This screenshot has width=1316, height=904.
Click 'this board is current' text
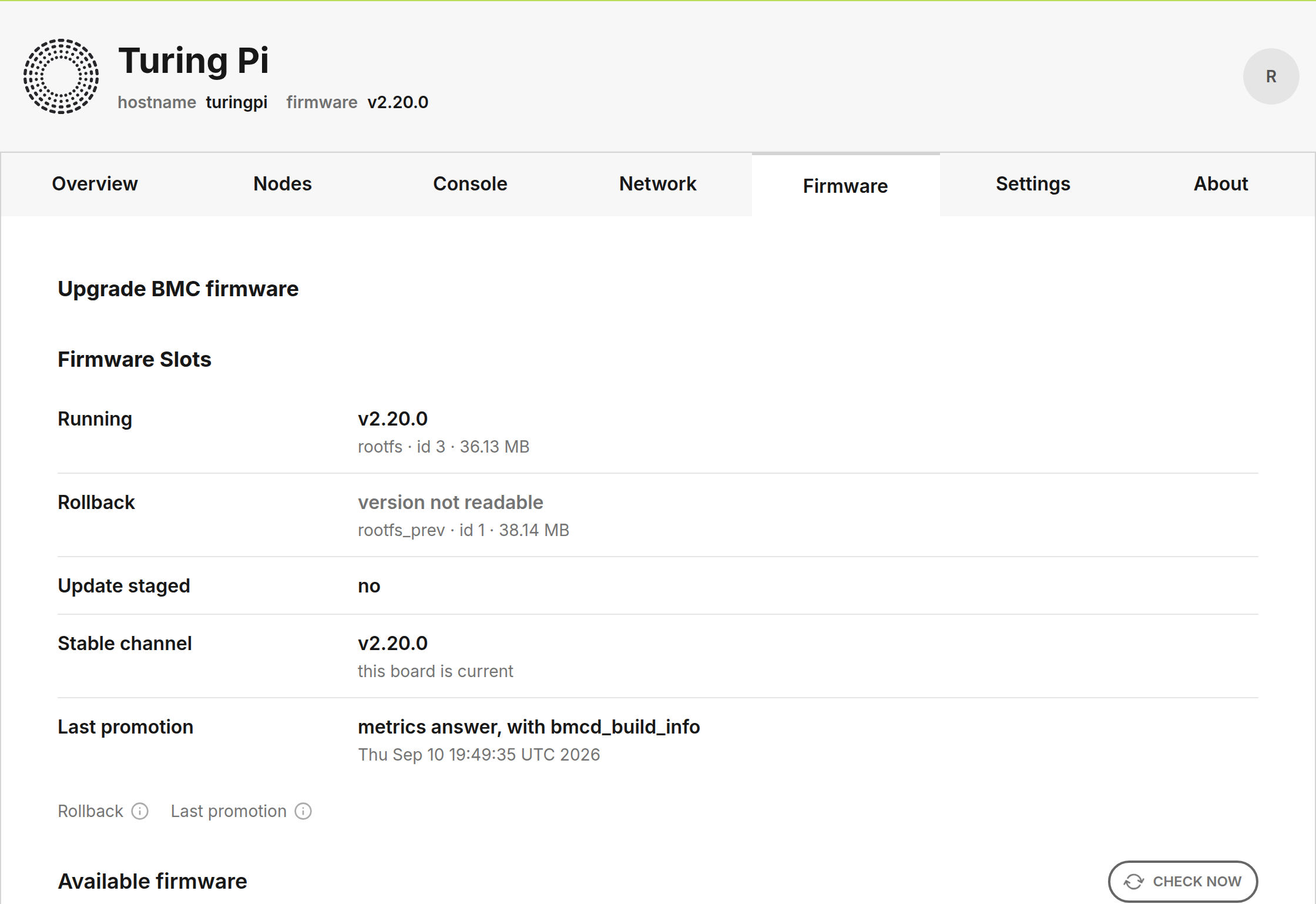click(435, 671)
